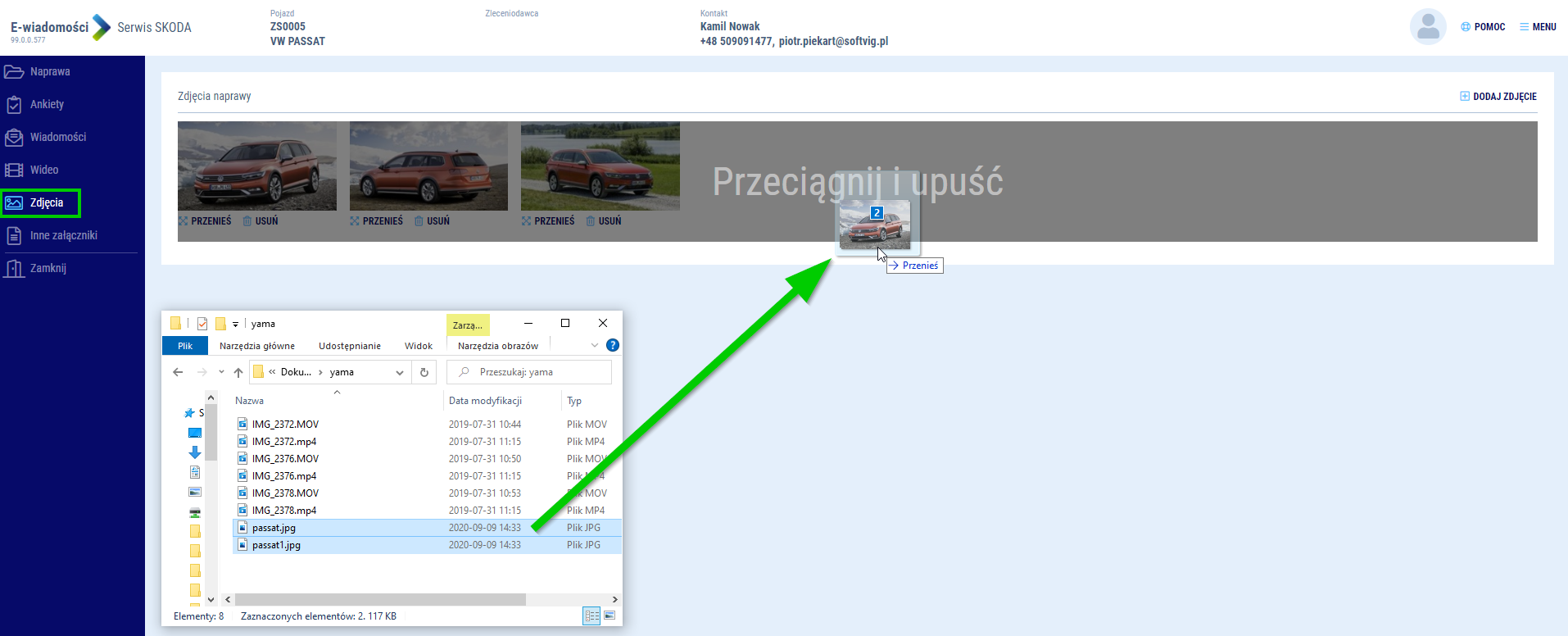The image size is (1568, 636).
Task: Open the Naprawa folder icon in sidebar
Action: click(14, 72)
